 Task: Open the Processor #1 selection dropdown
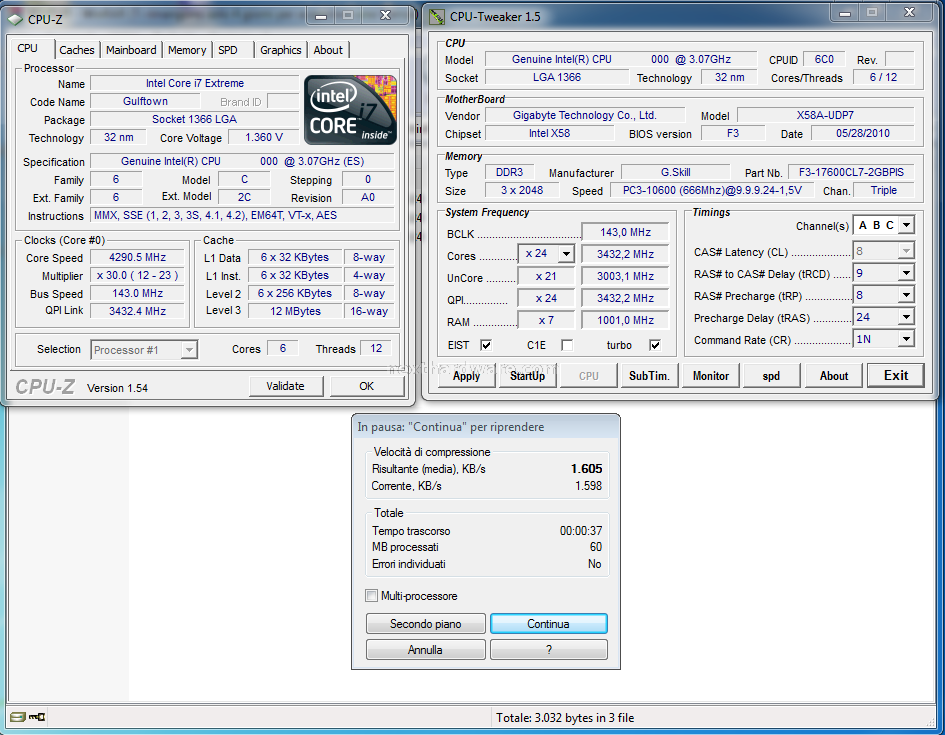click(189, 350)
